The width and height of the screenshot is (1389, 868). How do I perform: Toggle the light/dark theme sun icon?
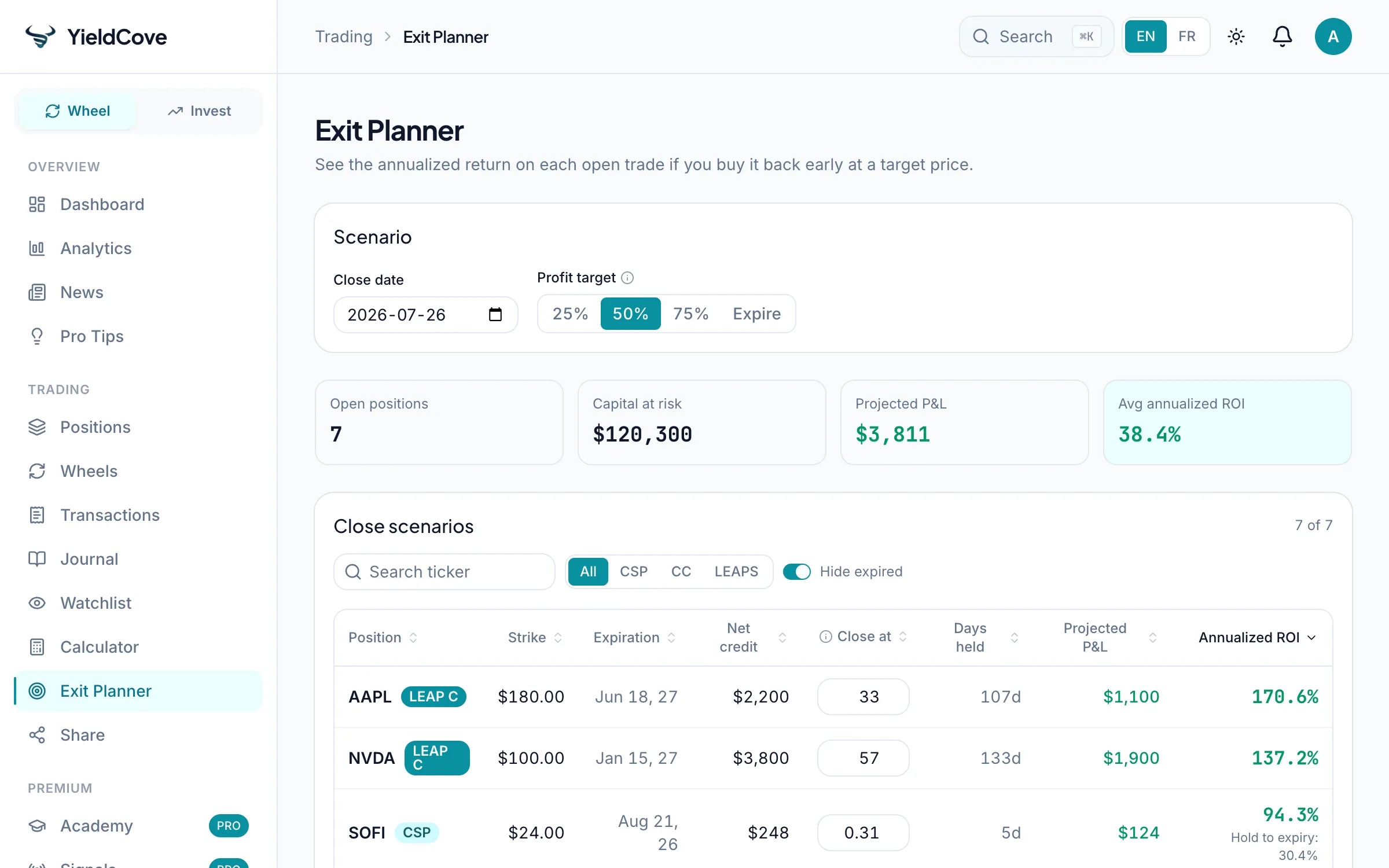pos(1236,36)
